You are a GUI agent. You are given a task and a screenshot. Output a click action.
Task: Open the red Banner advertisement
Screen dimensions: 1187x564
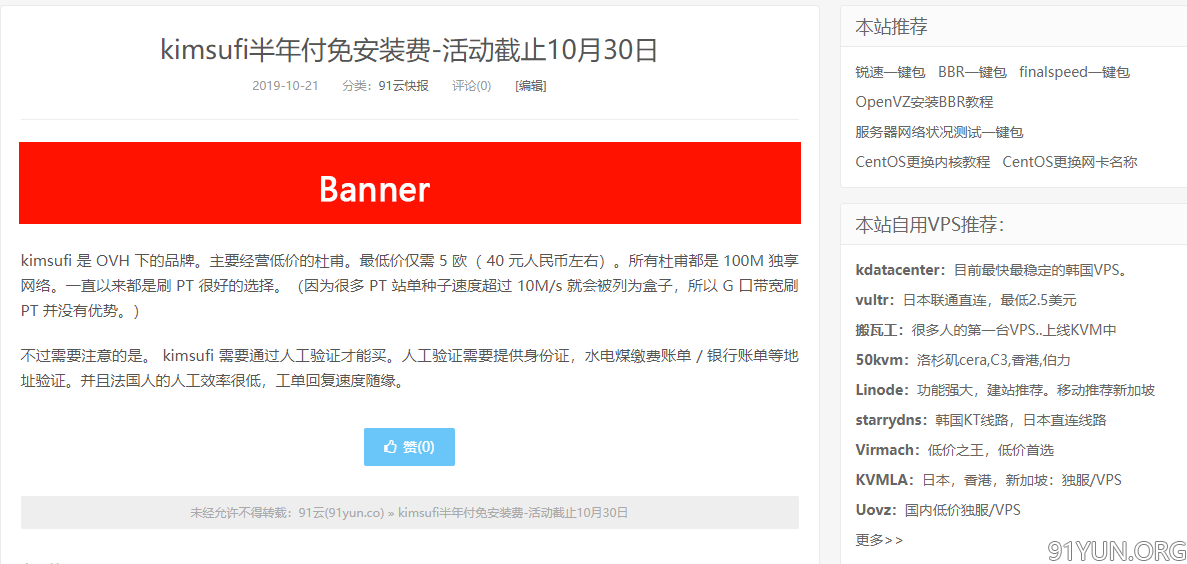pyautogui.click(x=410, y=183)
